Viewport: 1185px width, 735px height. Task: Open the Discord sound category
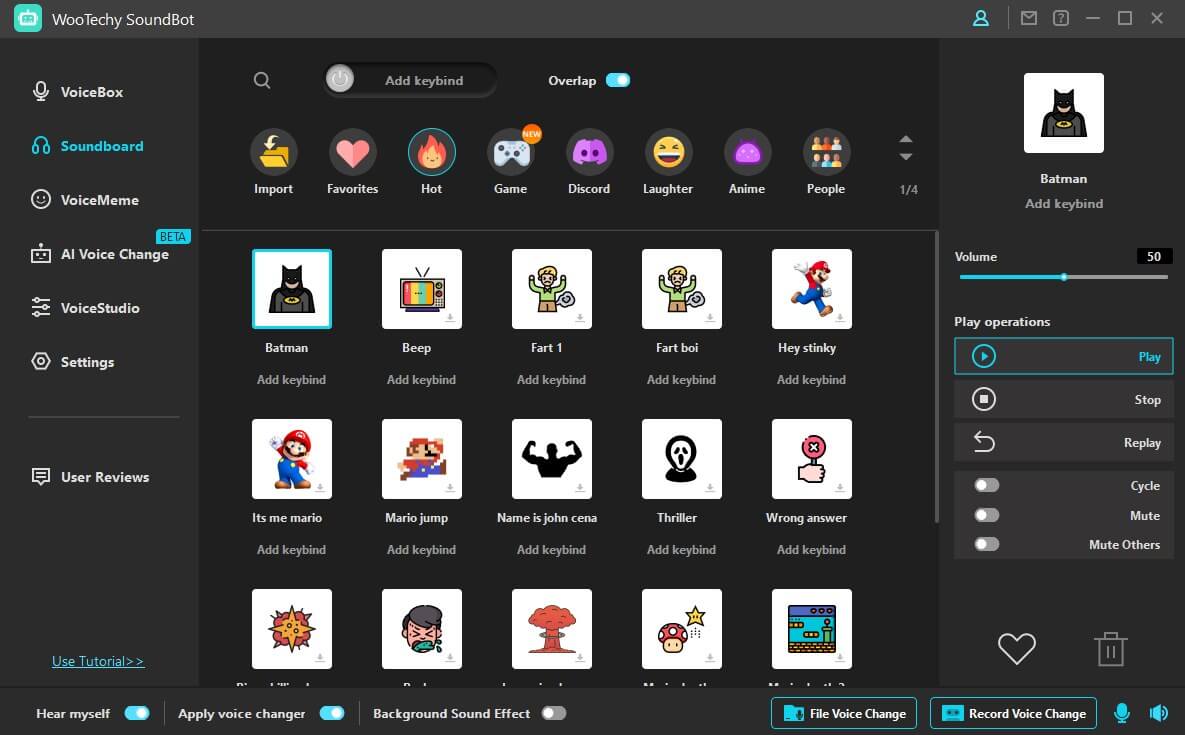[x=589, y=153]
